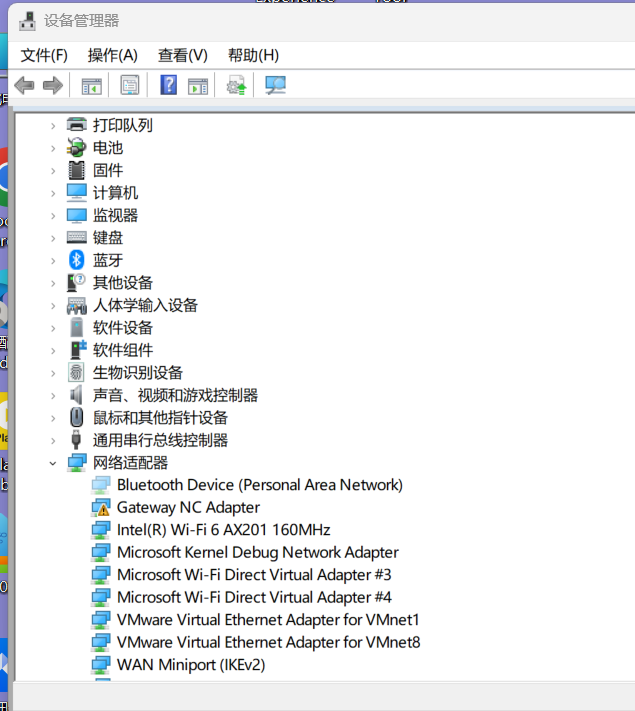Click the network icon for 网络适配器
This screenshot has width=635, height=711.
click(77, 463)
